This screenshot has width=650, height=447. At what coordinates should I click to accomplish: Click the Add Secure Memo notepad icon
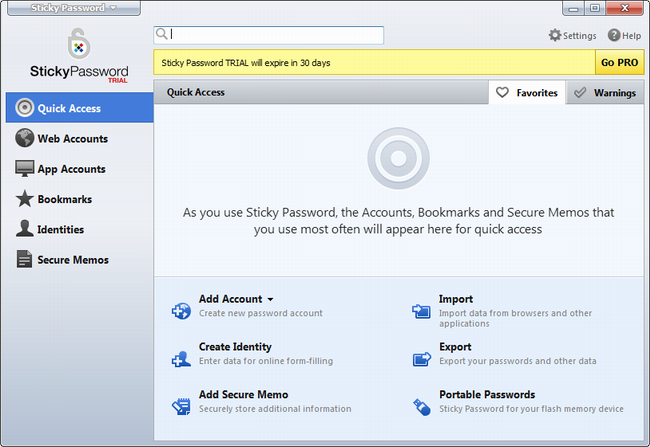181,406
